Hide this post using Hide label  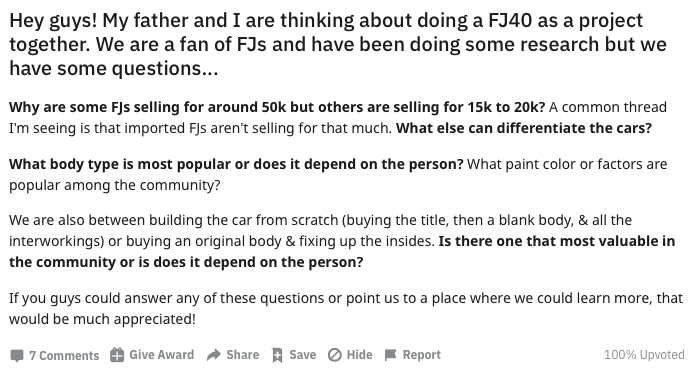[359, 355]
